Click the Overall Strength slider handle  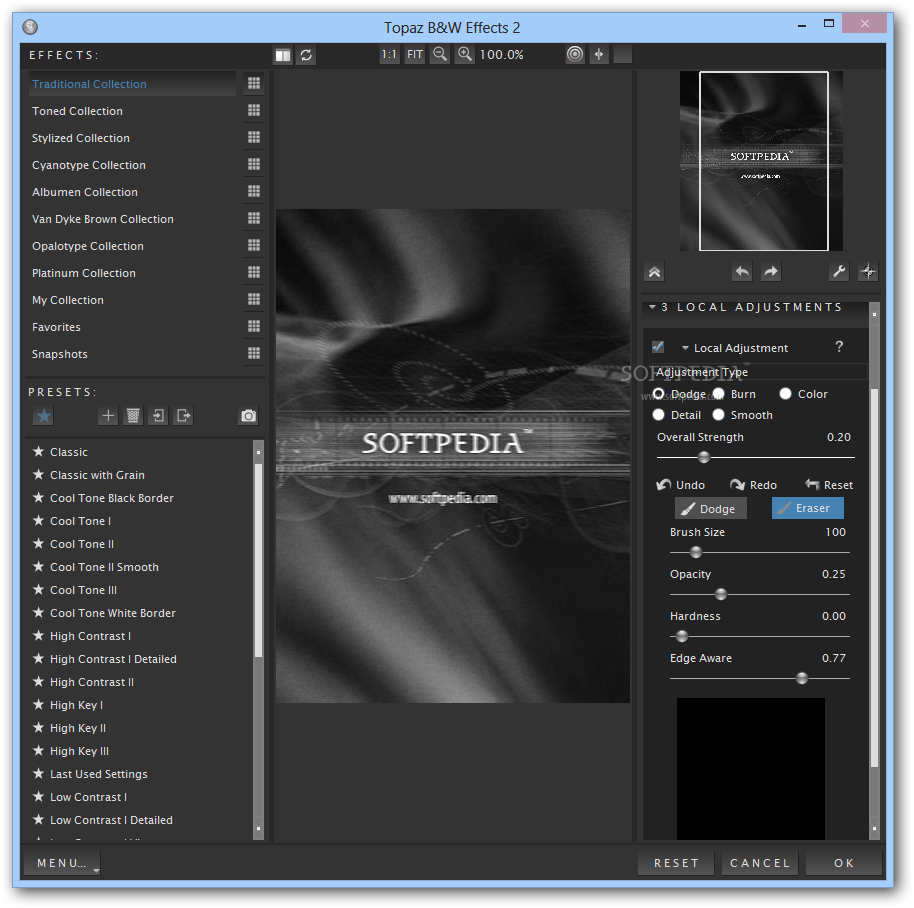(x=704, y=457)
